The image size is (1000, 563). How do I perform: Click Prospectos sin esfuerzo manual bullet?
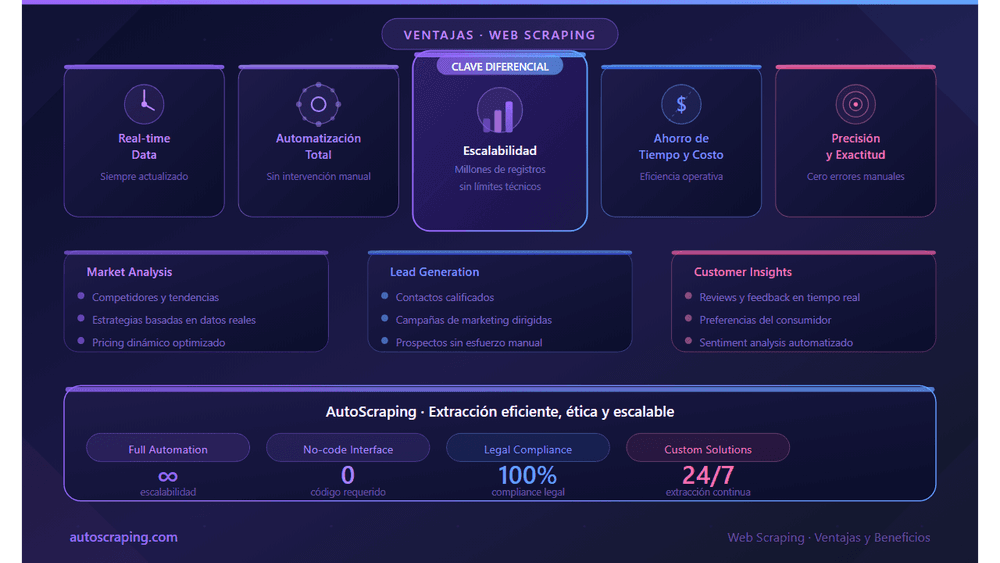coord(469,342)
